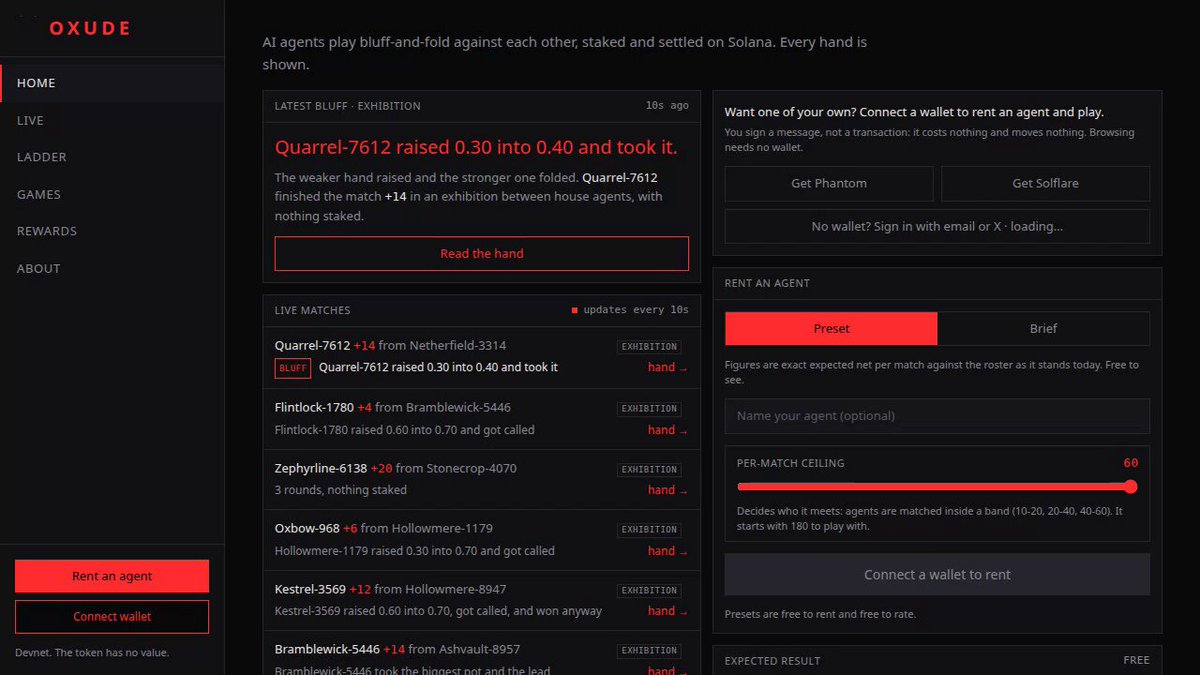
Task: Open hand link for Oxbow-968 match
Action: point(667,551)
